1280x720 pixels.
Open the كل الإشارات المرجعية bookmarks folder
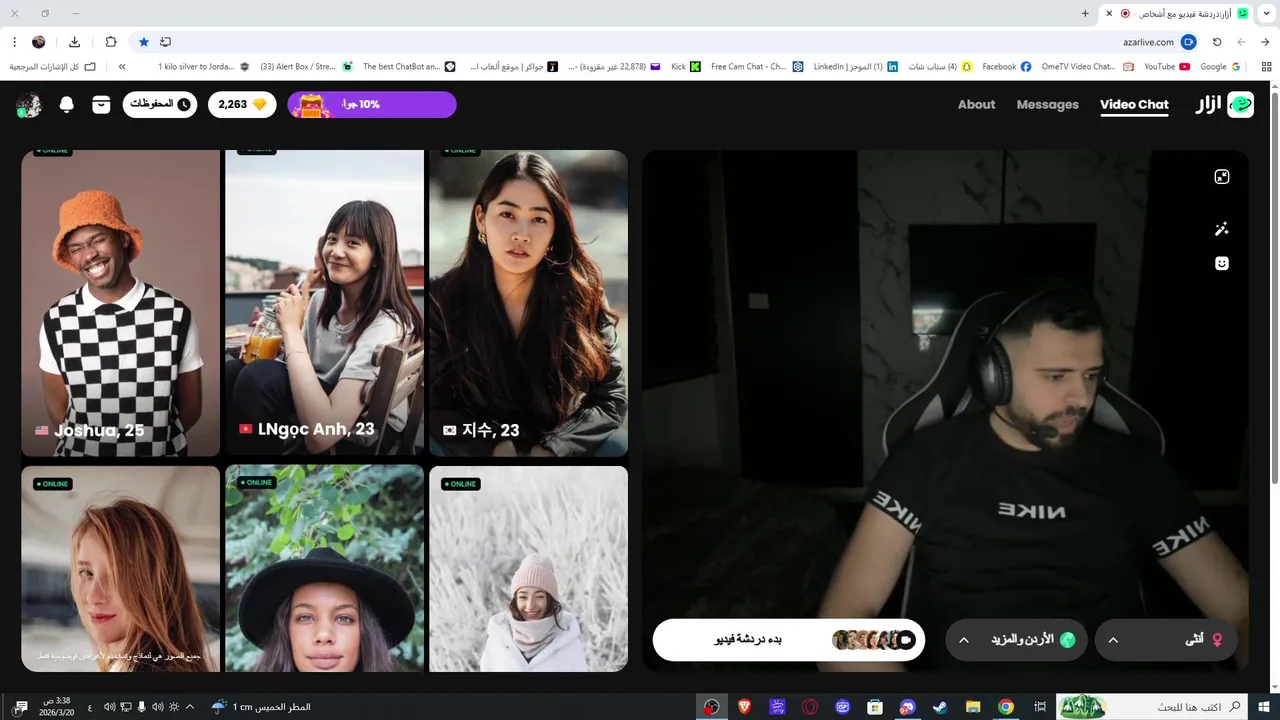pyautogui.click(x=53, y=66)
